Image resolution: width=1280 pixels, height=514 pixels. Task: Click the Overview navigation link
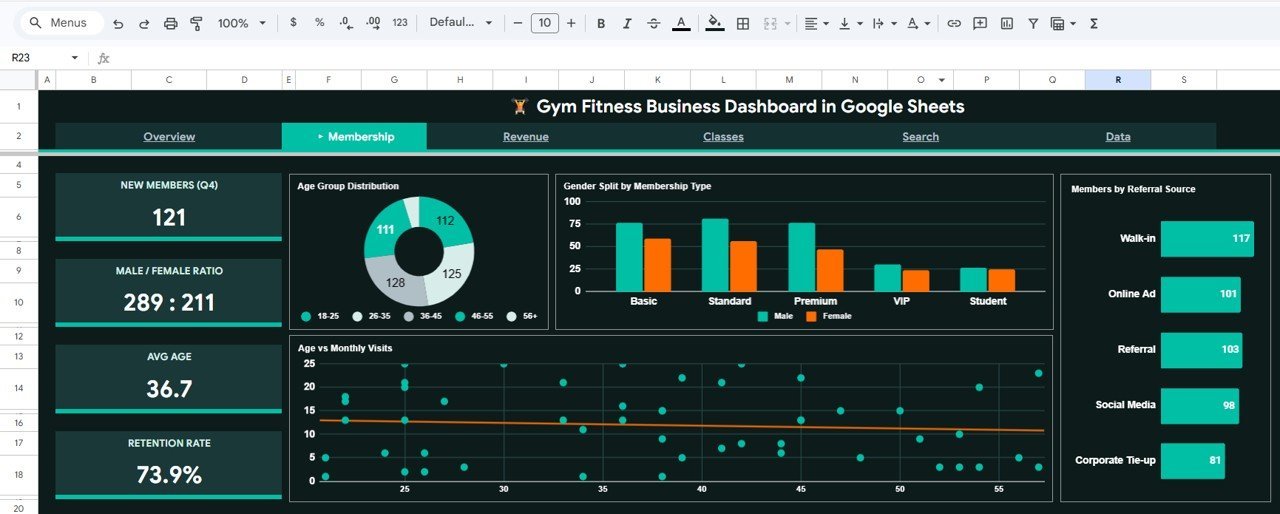(169, 137)
